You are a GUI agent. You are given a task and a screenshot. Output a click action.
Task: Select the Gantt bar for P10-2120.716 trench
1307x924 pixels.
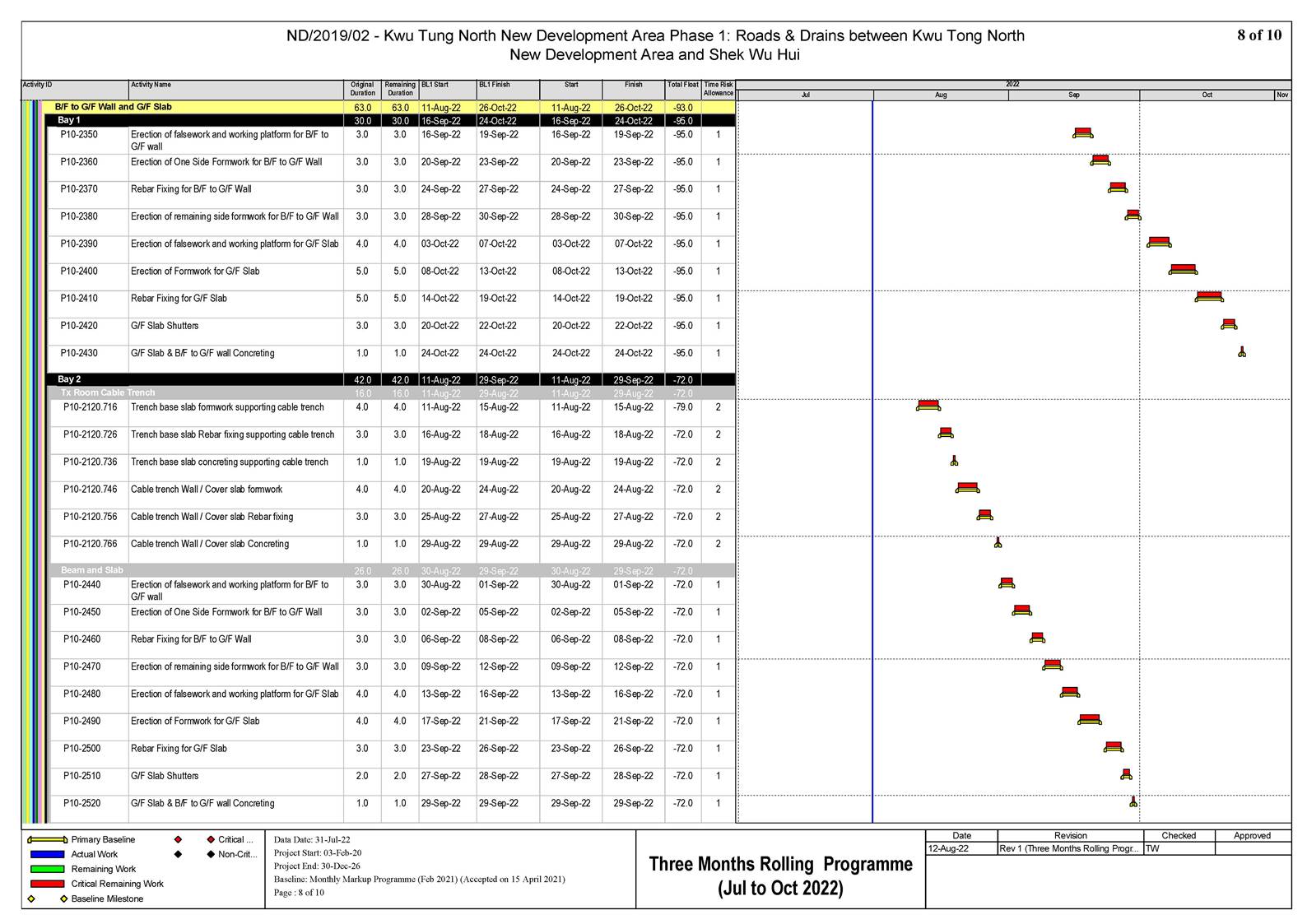pyautogui.click(x=928, y=406)
